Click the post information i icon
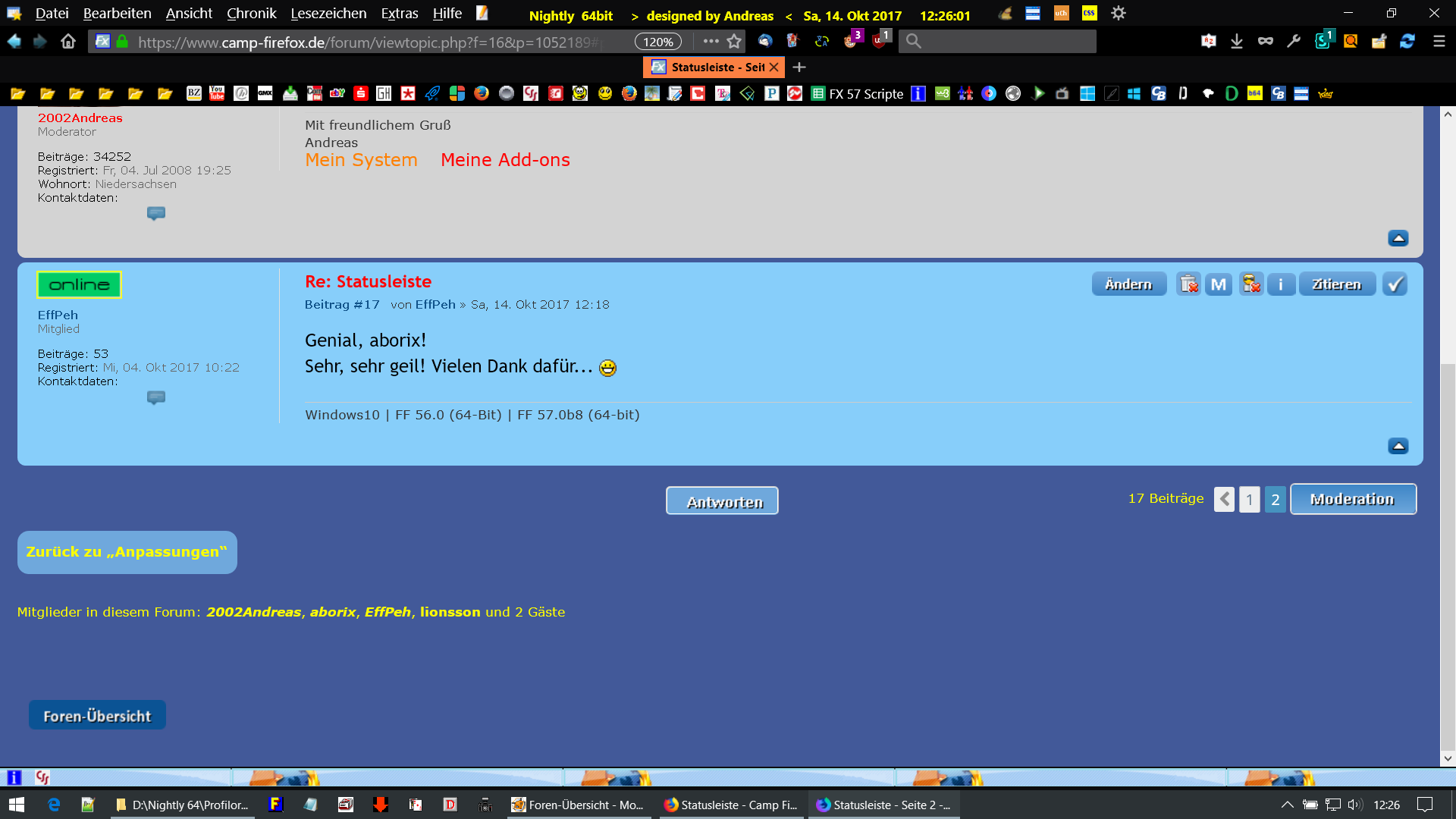 (x=1281, y=284)
